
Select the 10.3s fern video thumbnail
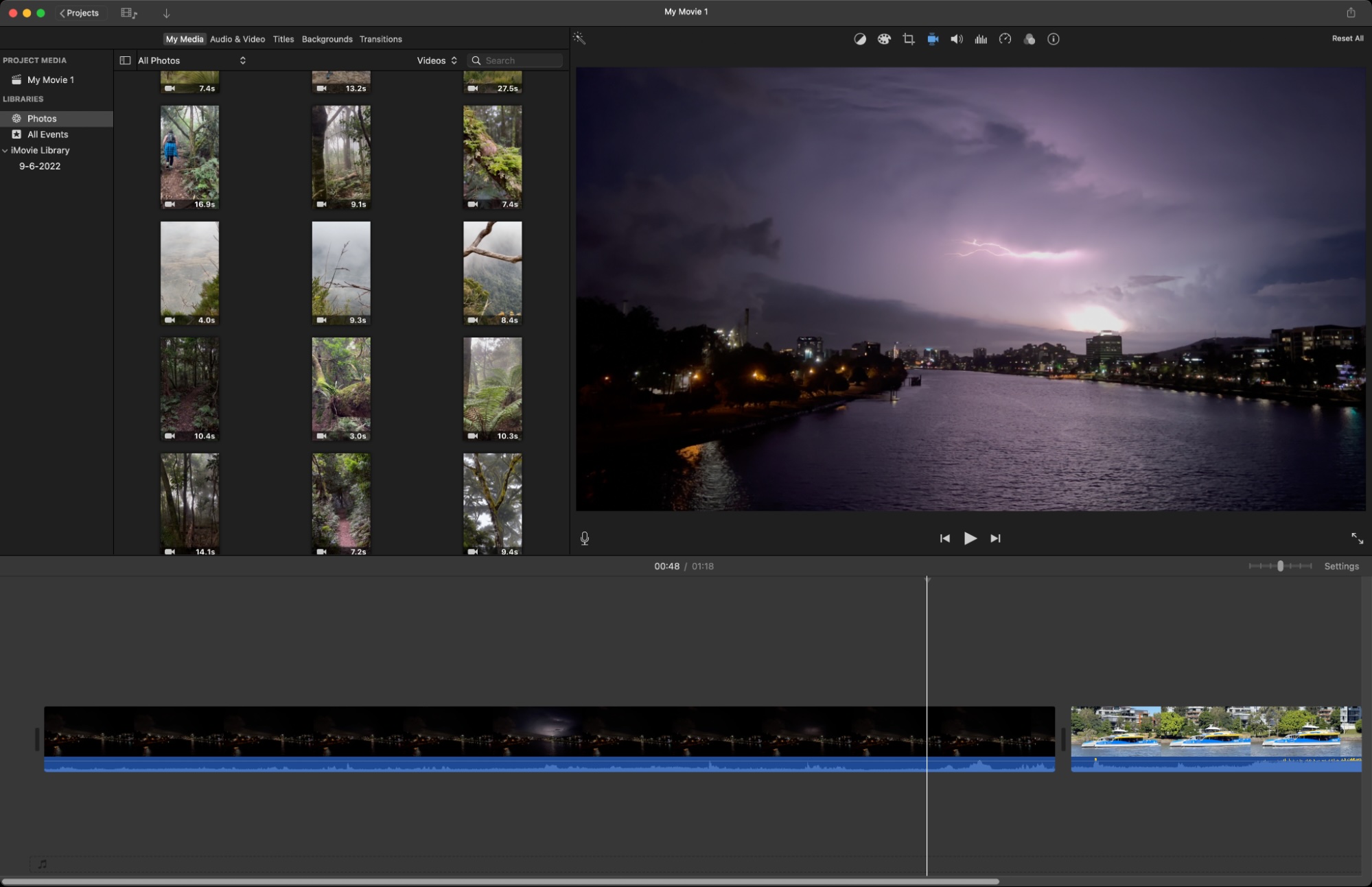[493, 389]
